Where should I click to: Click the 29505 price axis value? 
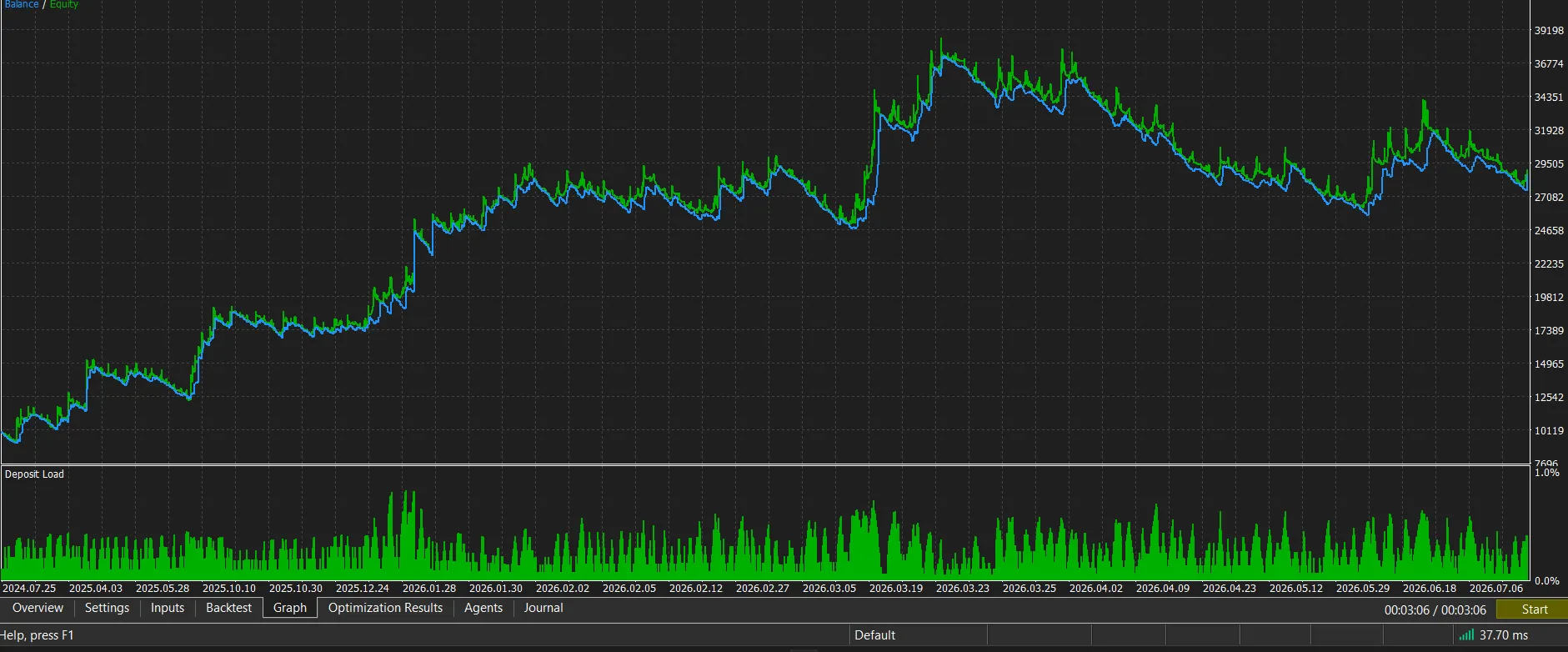click(x=1549, y=164)
